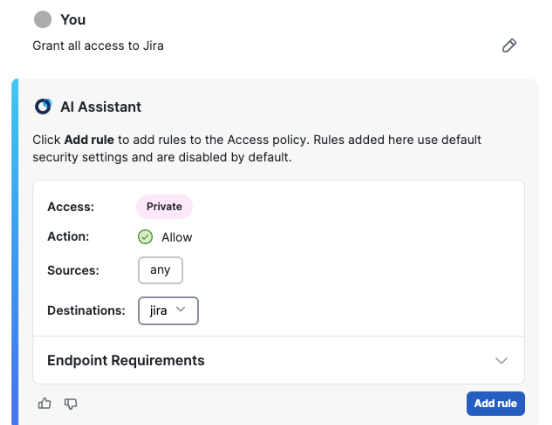Open the jira destinations dropdown
This screenshot has height=425, width=552.
pyautogui.click(x=168, y=311)
